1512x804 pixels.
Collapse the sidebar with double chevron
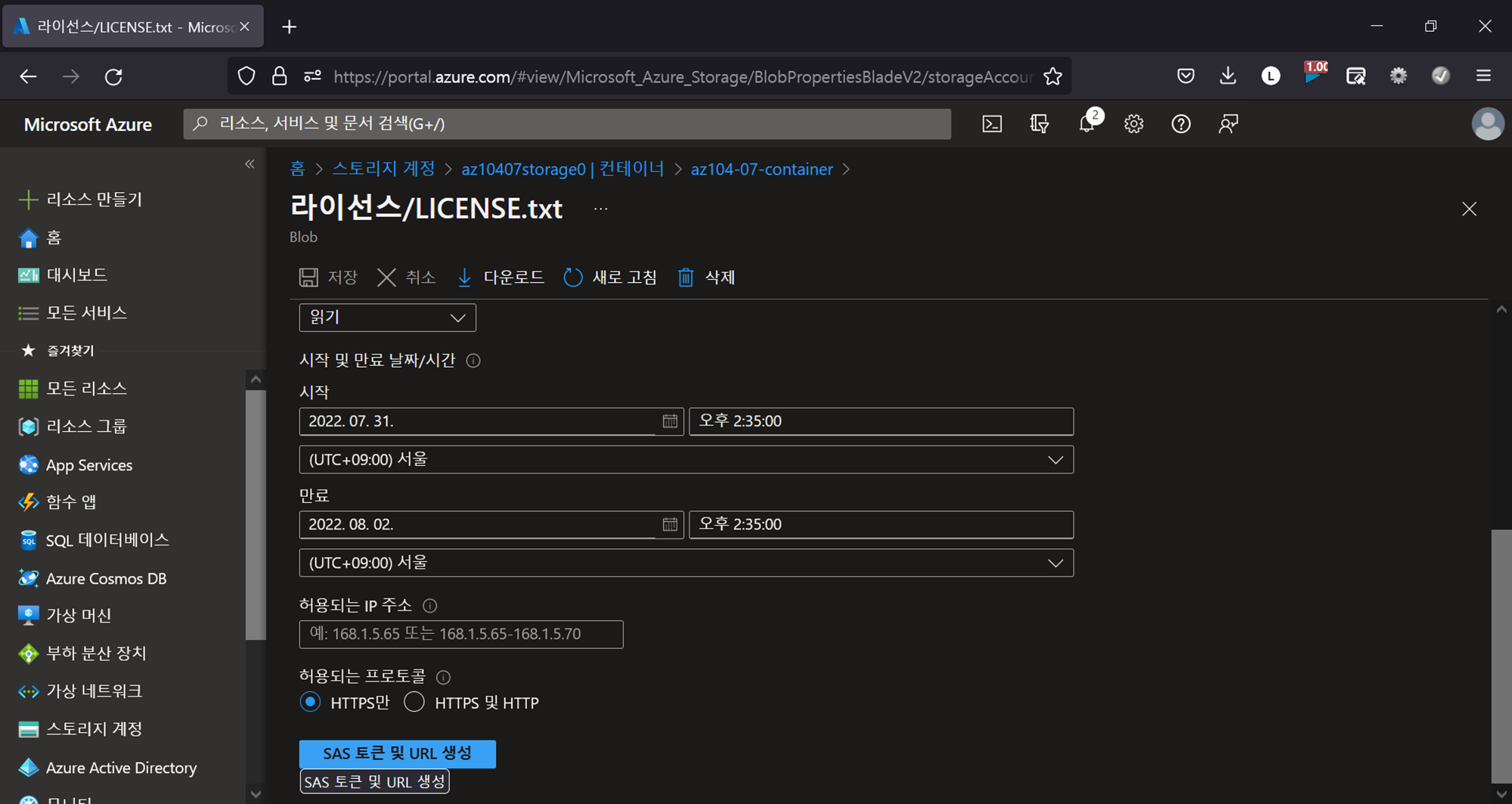(x=249, y=164)
